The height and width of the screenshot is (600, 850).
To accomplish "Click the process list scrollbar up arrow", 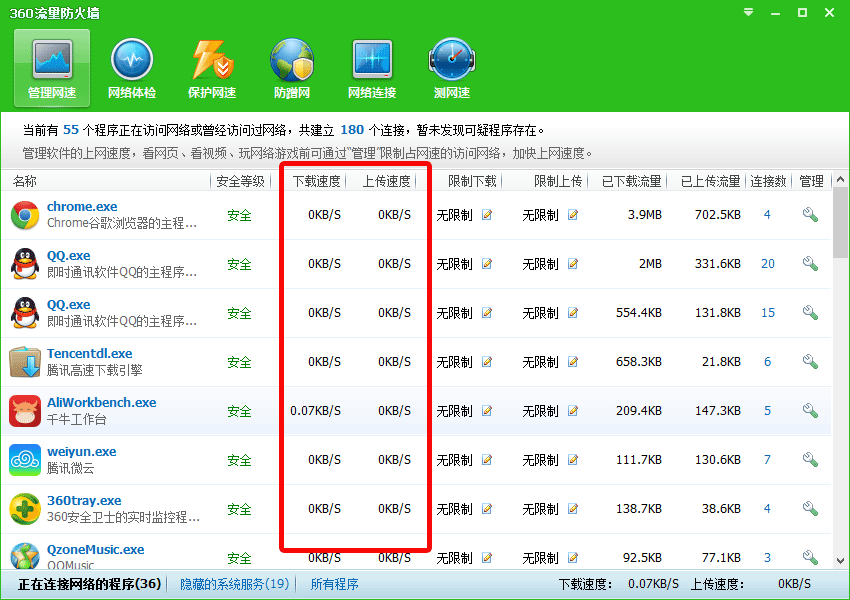I will click(840, 179).
